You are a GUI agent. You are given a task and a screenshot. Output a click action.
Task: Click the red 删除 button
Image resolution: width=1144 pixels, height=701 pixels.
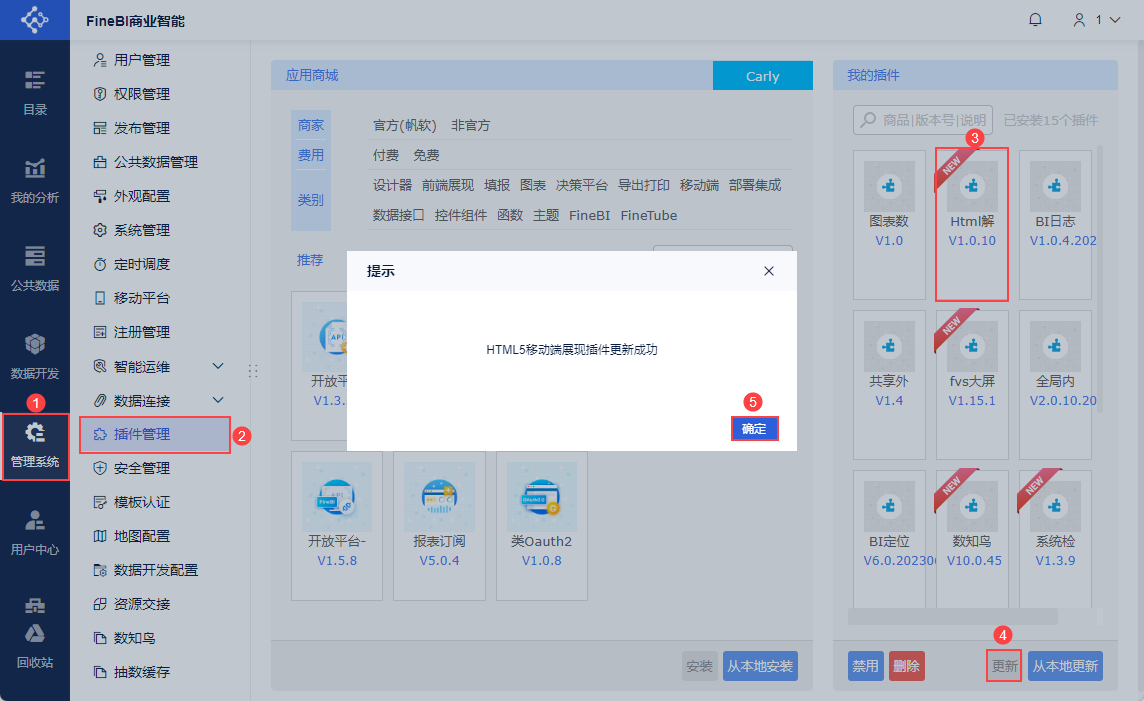906,666
